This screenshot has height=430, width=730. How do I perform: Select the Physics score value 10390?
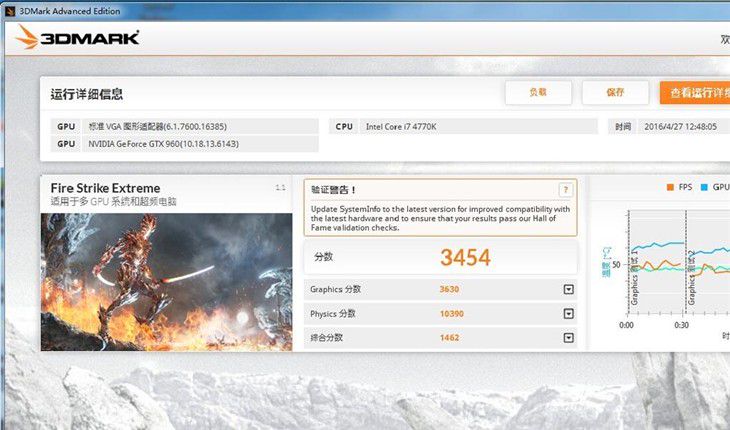click(452, 314)
